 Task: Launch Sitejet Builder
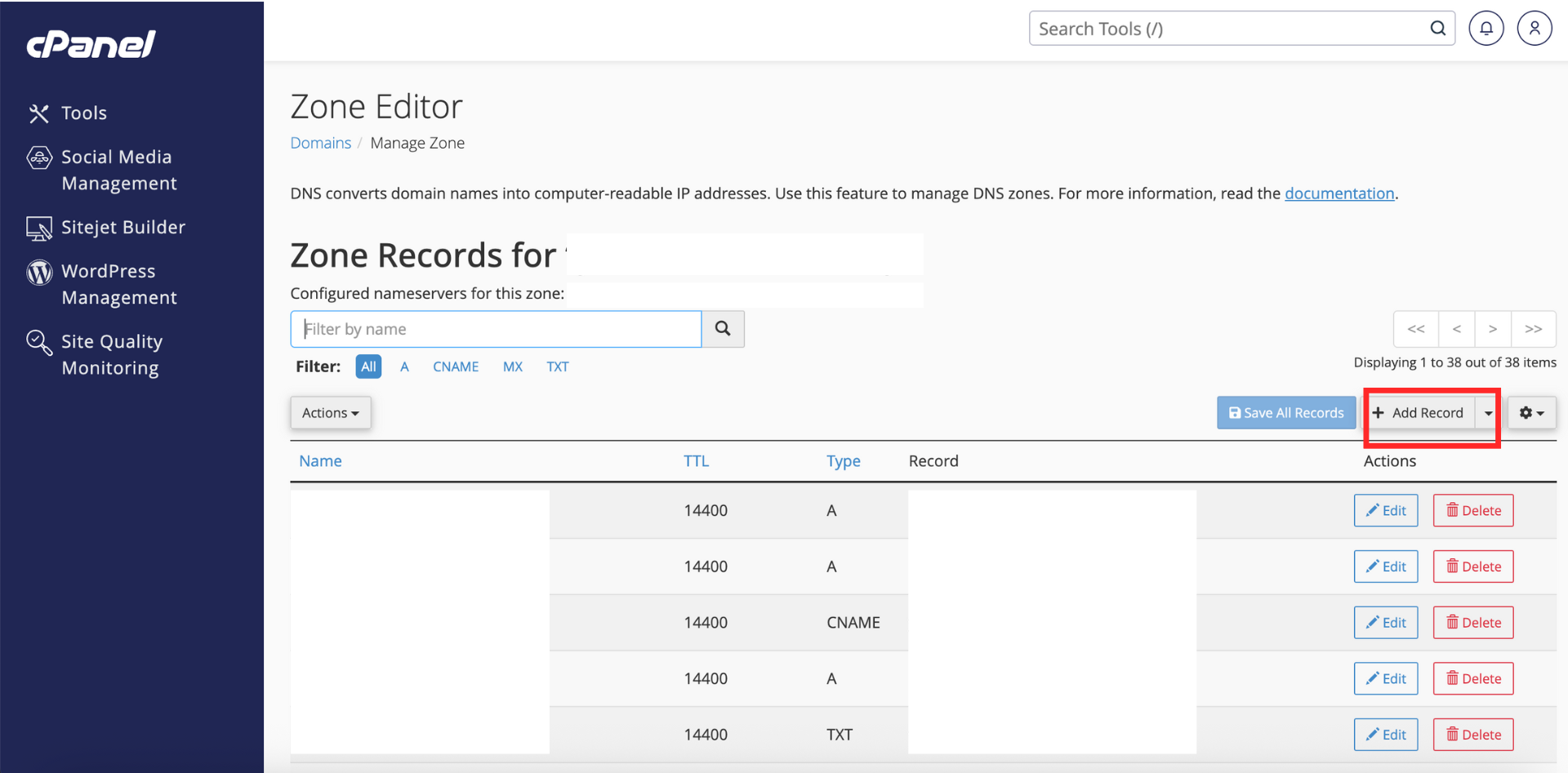click(x=106, y=227)
